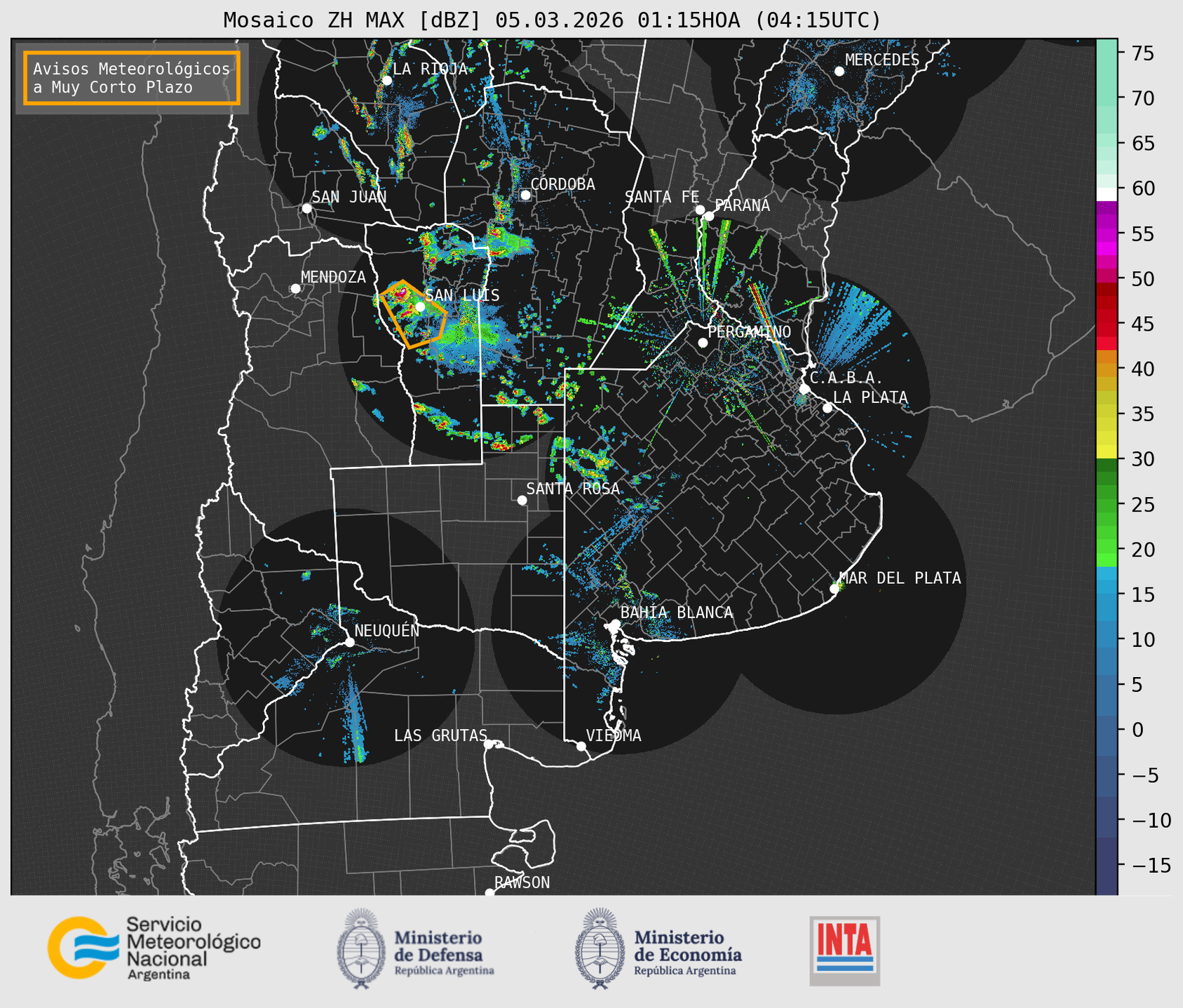Click the Avisos Meteorológicos a Muy Corto Plazo box
The image size is (1183, 1008).
point(132,78)
